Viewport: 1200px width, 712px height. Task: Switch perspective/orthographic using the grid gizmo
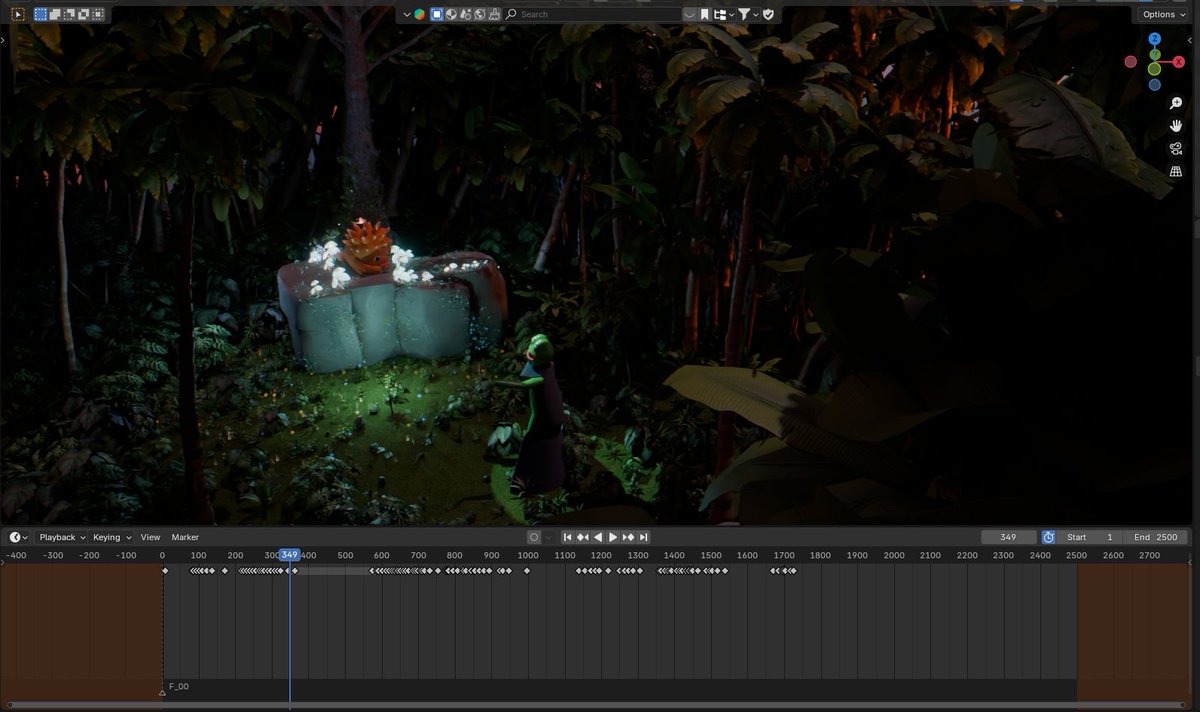[x=1176, y=172]
